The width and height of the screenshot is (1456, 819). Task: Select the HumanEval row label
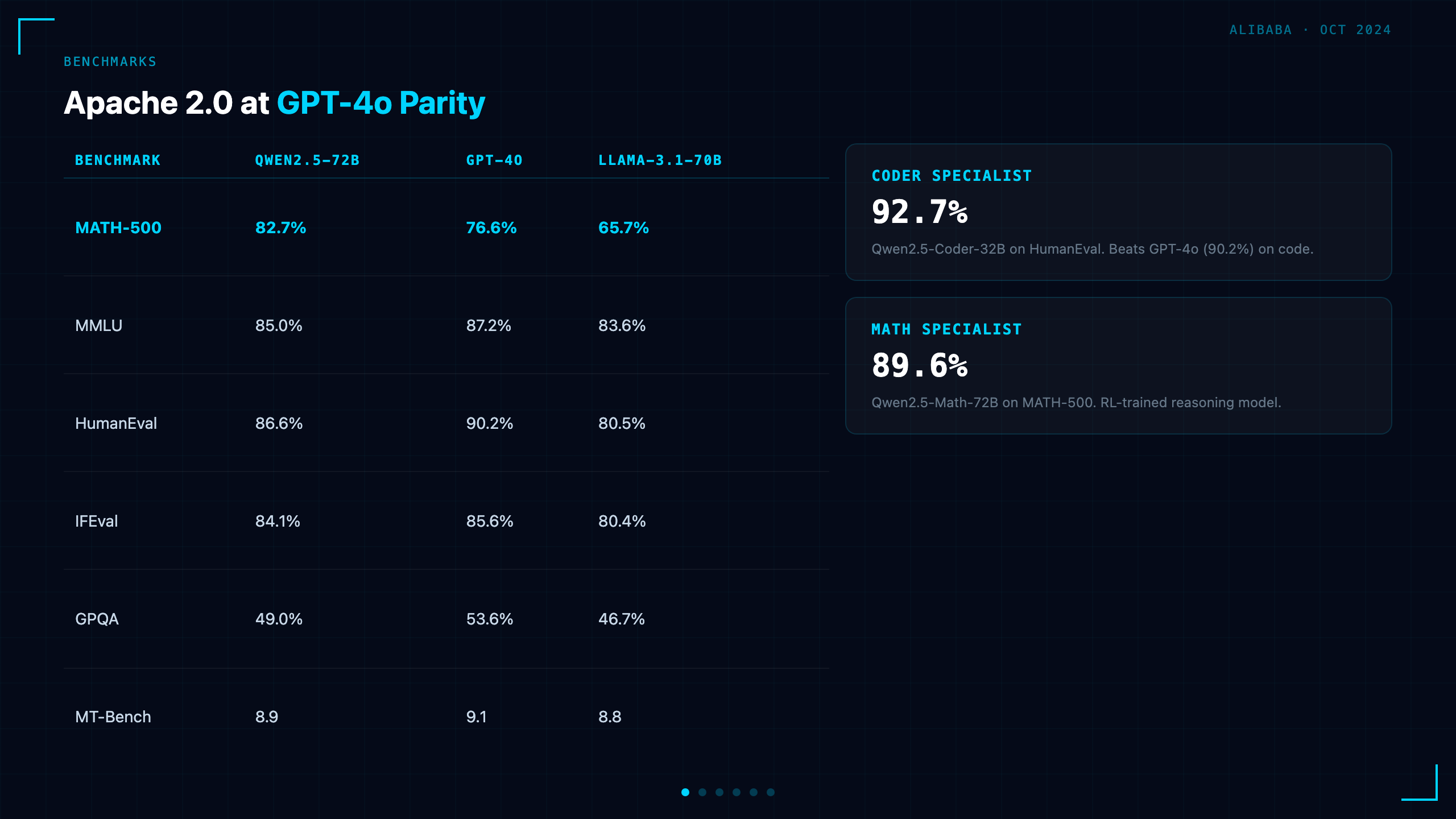(x=116, y=423)
